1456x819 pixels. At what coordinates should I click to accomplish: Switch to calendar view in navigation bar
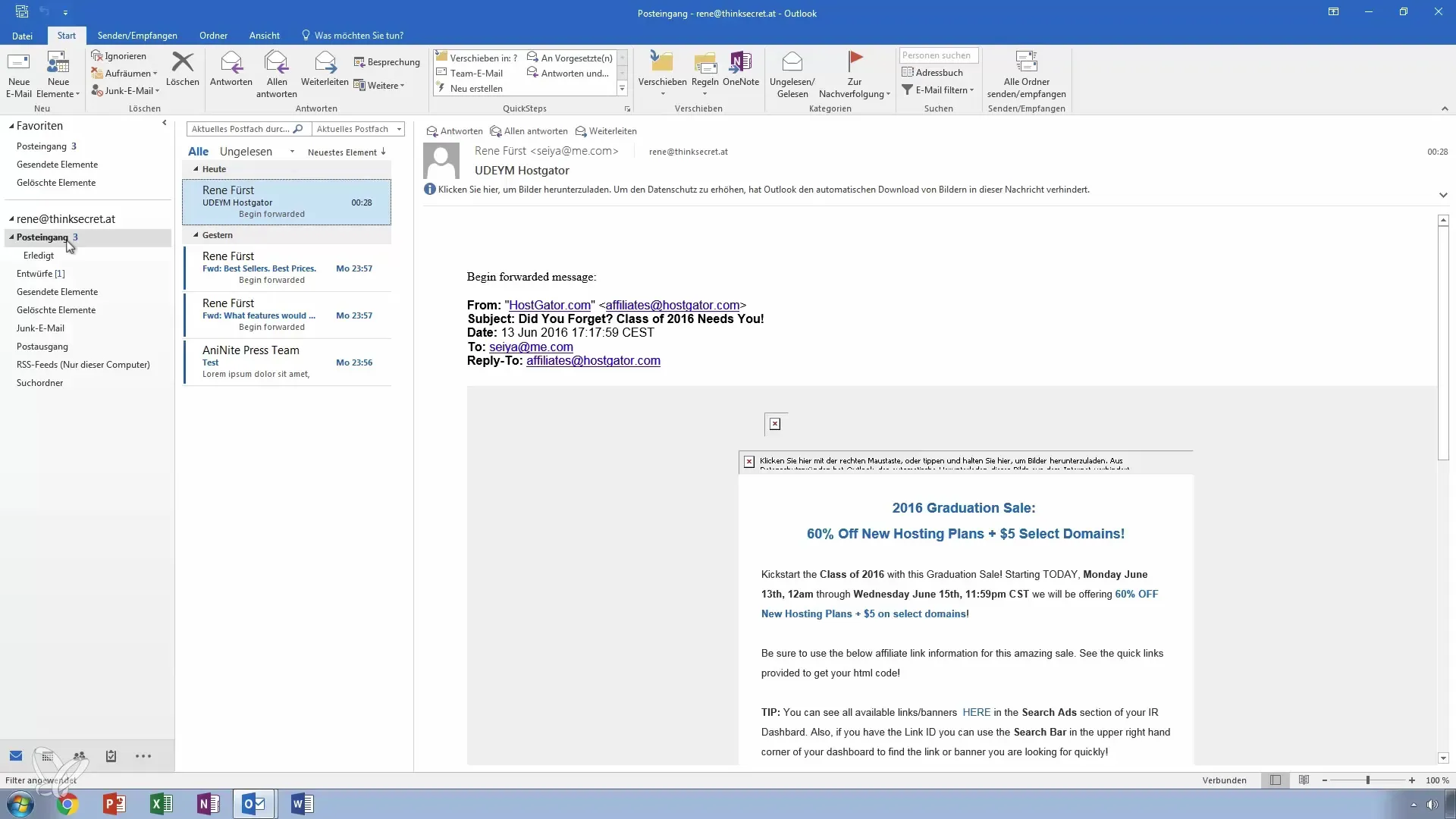click(x=48, y=756)
